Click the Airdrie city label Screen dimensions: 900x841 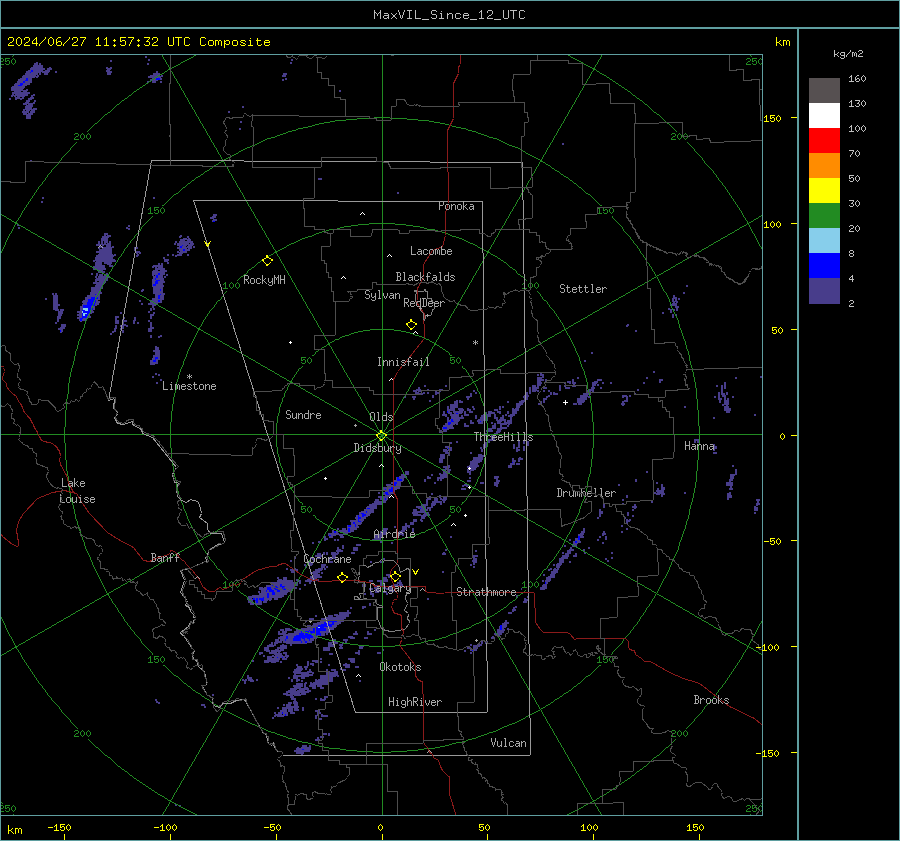tap(394, 534)
